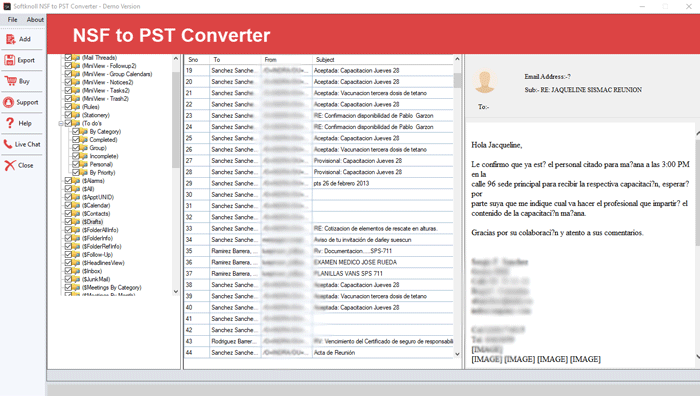Viewport: 700px width, 396px height.
Task: Click folder icon of ($Calendar)
Action: pyautogui.click(x=76, y=205)
